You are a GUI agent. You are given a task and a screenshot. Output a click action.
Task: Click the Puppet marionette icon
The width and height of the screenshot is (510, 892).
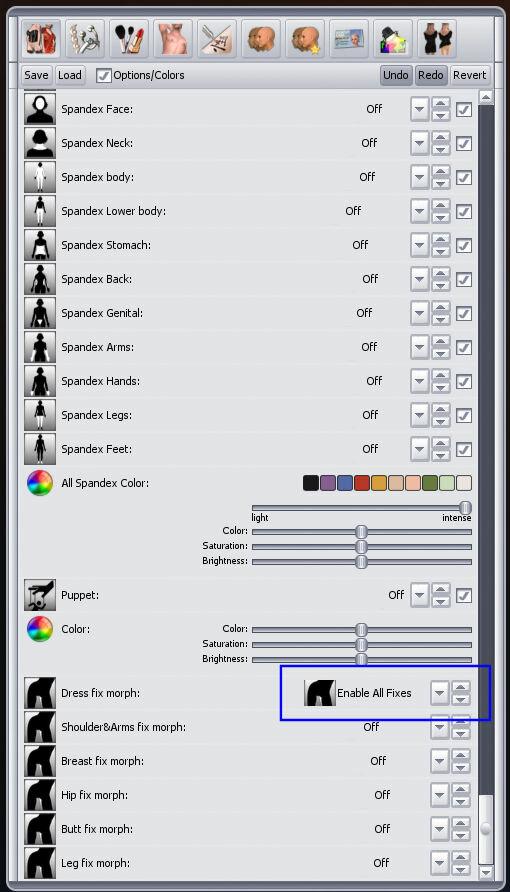(x=40, y=595)
